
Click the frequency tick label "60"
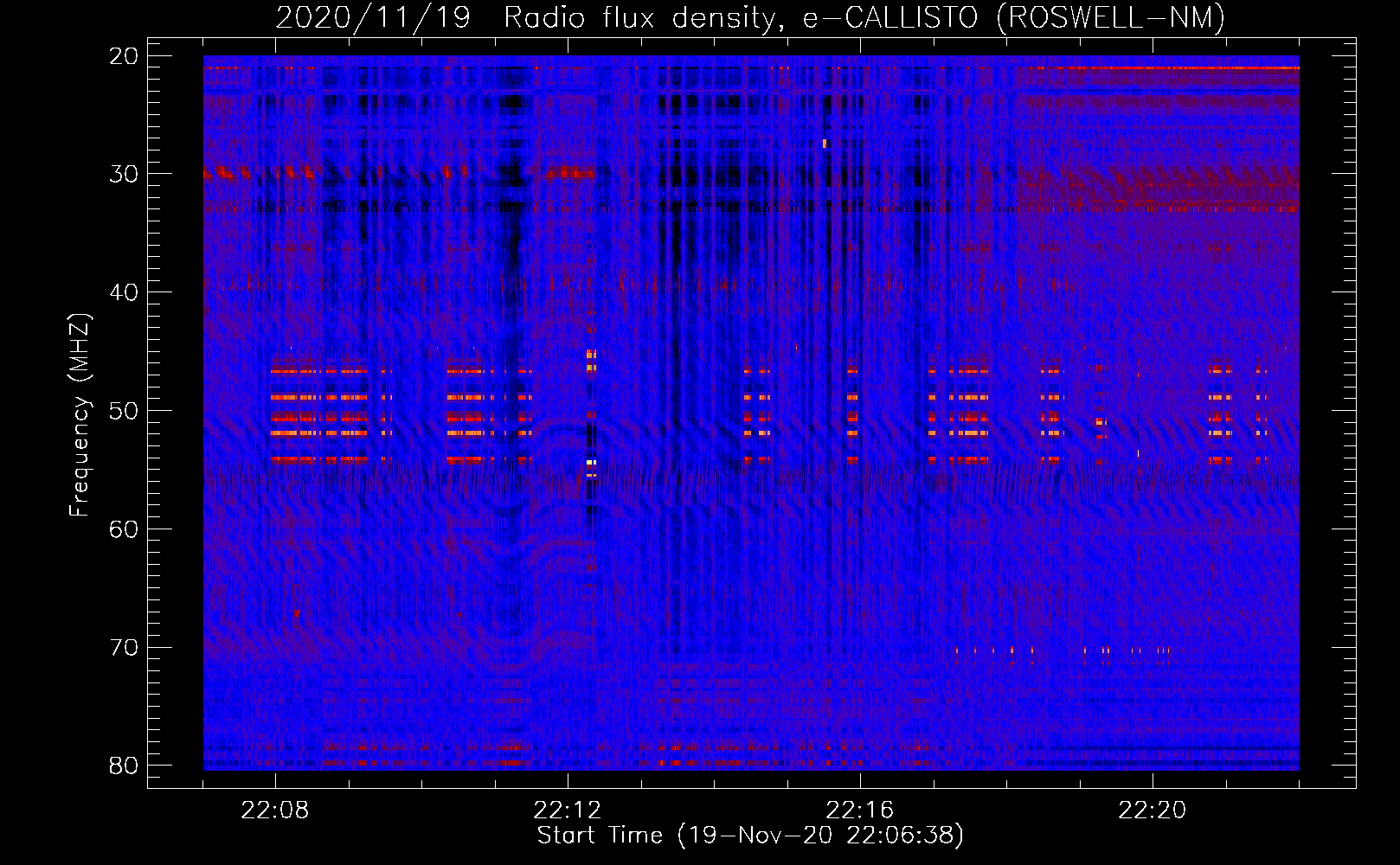click(124, 529)
